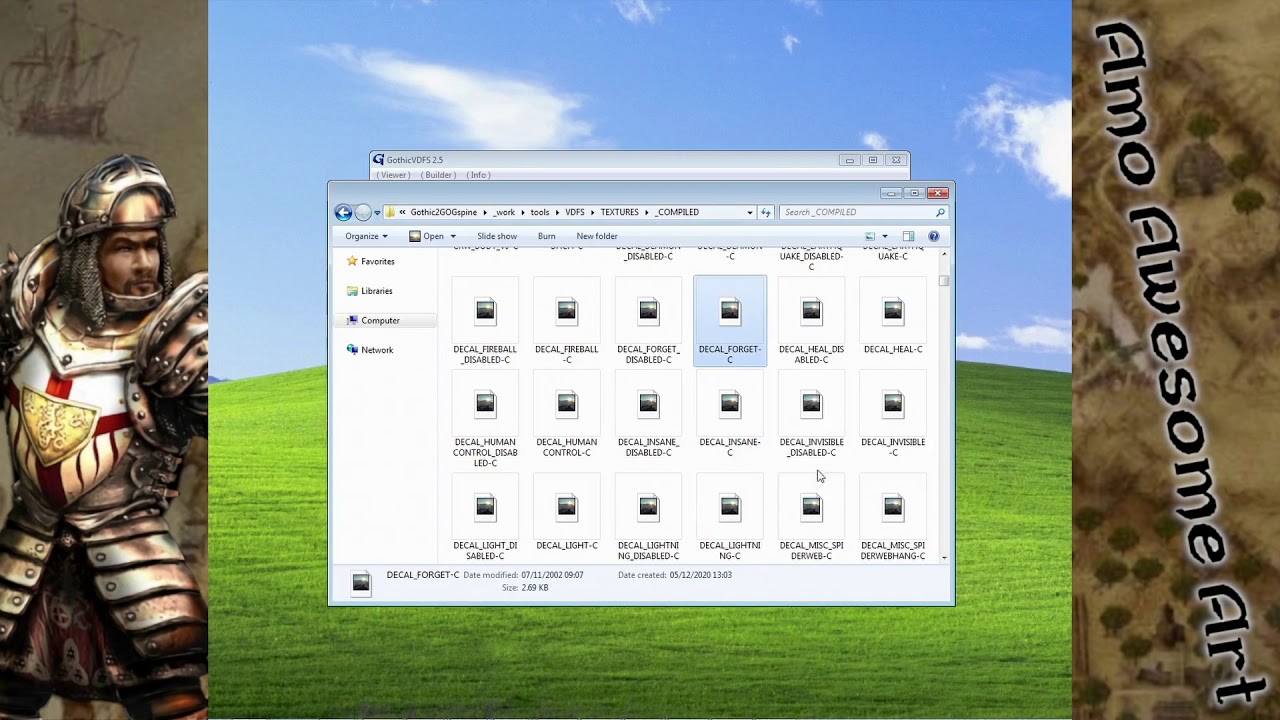Show hidden parent folders via double chevron
Screen dimensions: 1280x720
403,212
